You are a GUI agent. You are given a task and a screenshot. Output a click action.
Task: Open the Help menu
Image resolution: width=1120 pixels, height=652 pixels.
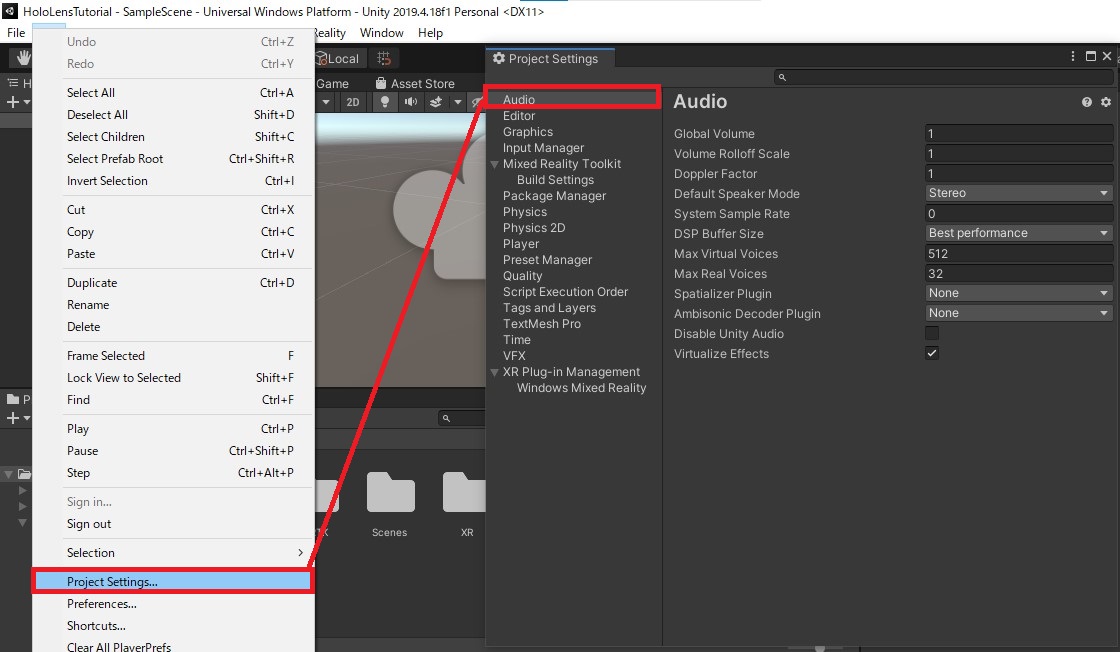coord(430,33)
